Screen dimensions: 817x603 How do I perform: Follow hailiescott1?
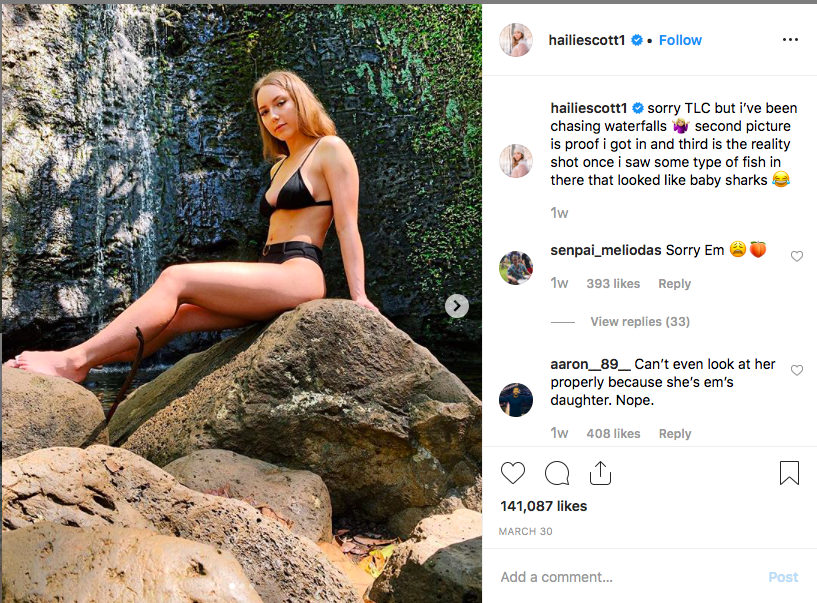(x=680, y=40)
